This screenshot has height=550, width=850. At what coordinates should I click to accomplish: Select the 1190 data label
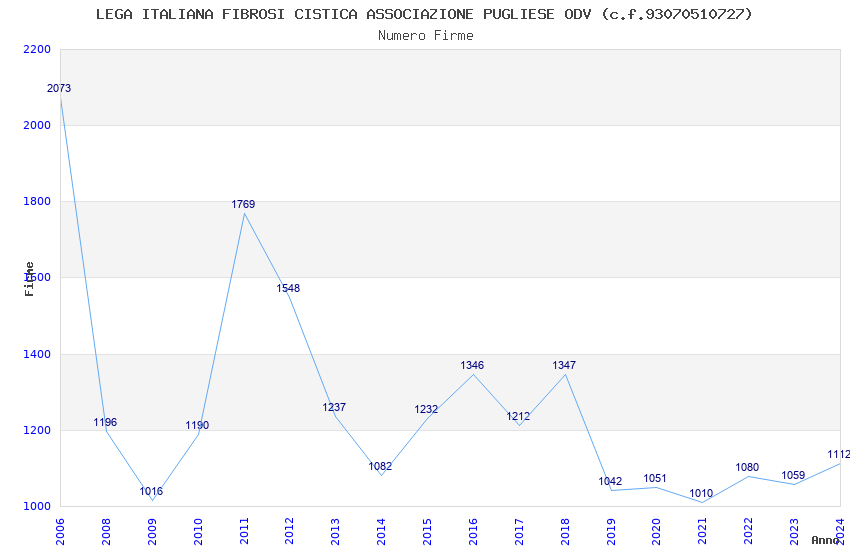tap(197, 425)
